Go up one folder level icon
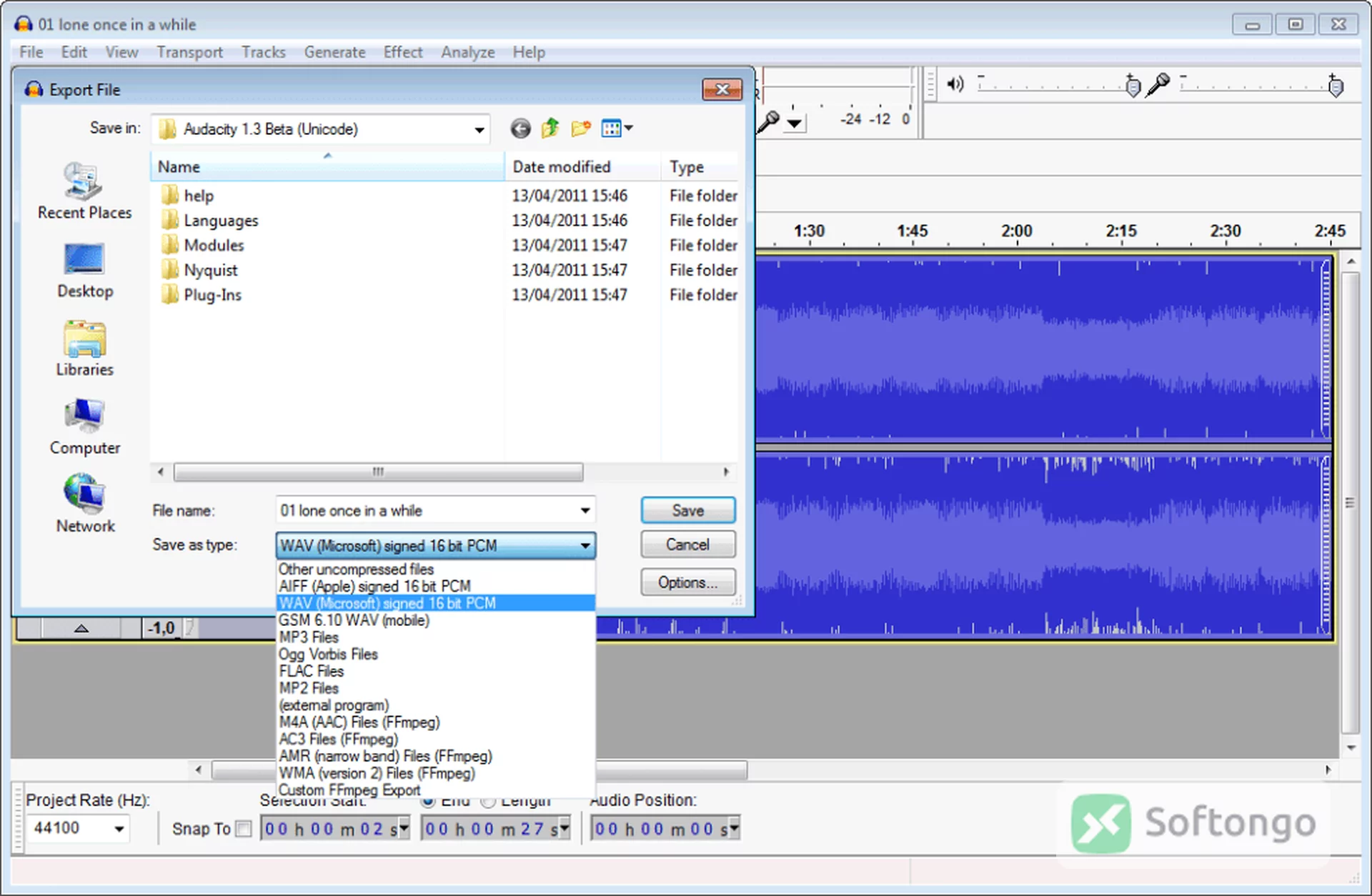This screenshot has height=896, width=1372. (550, 129)
